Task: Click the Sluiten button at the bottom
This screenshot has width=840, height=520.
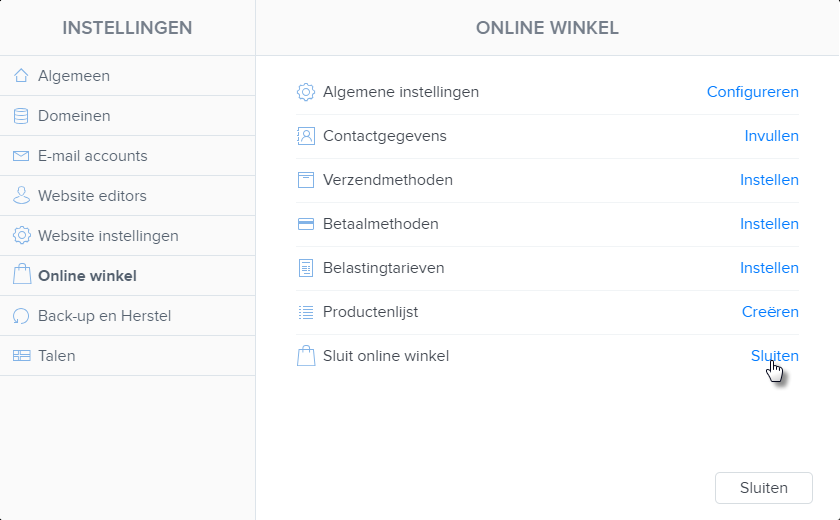Action: point(764,488)
